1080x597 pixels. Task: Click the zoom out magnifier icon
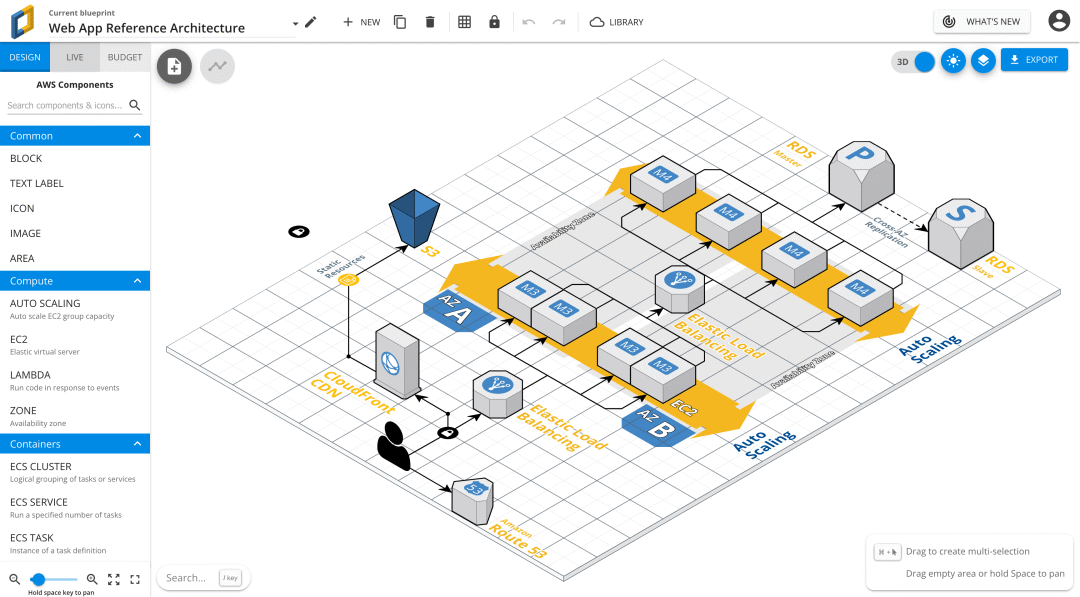[x=14, y=580]
